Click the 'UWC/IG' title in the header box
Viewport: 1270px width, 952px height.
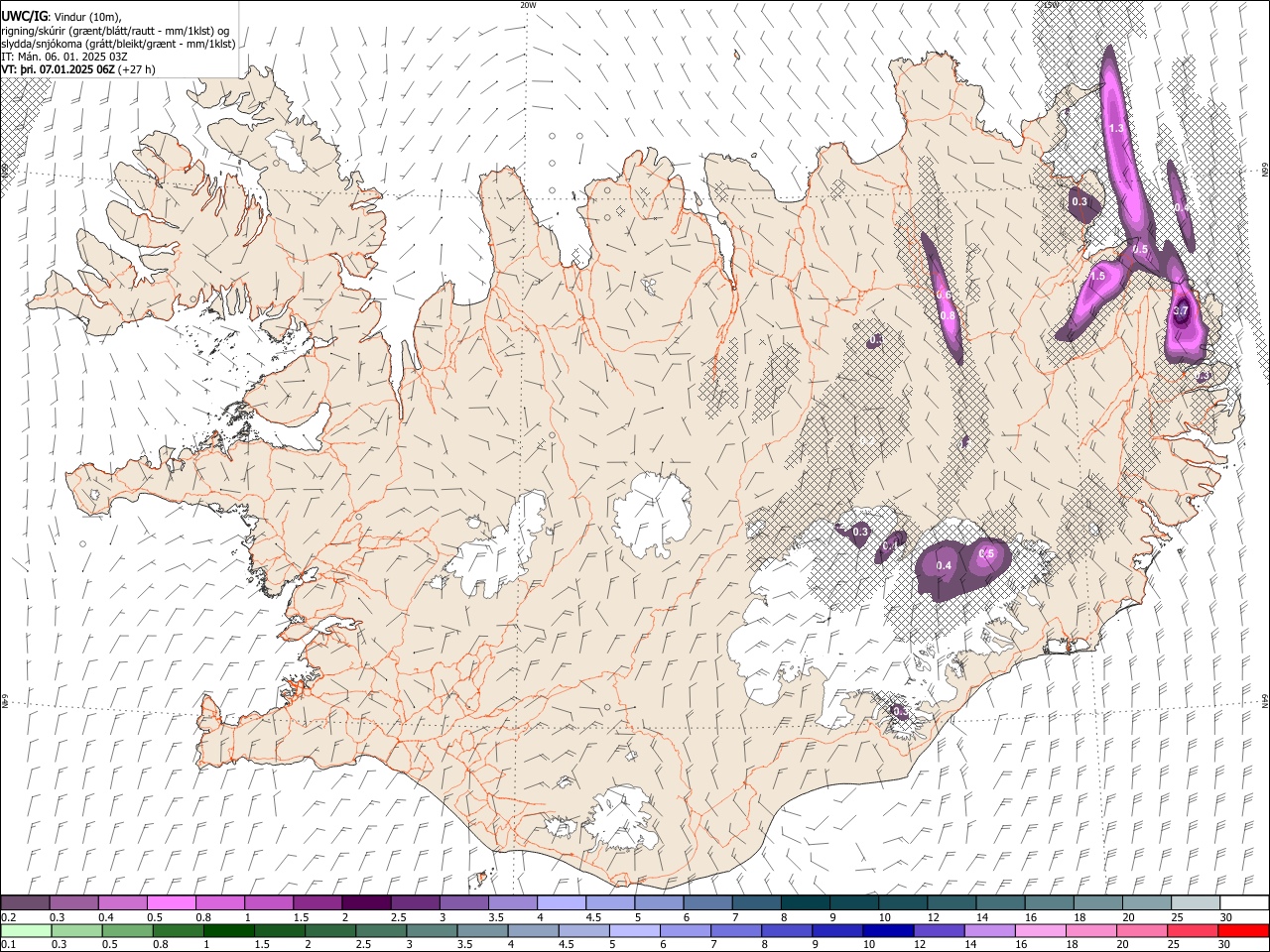[x=23, y=16]
